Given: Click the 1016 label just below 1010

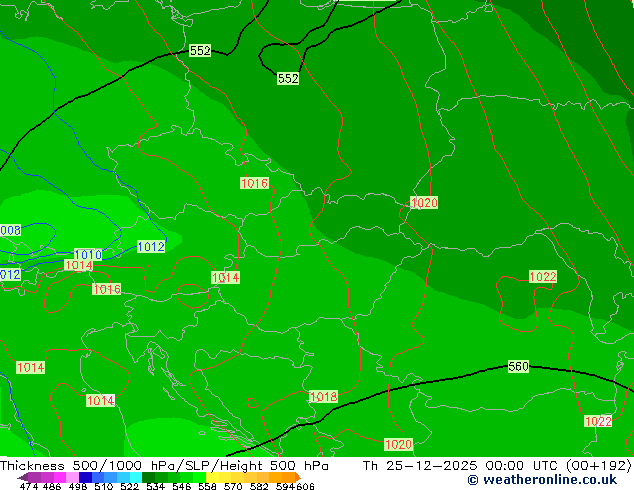Looking at the screenshot, I should point(106,289).
